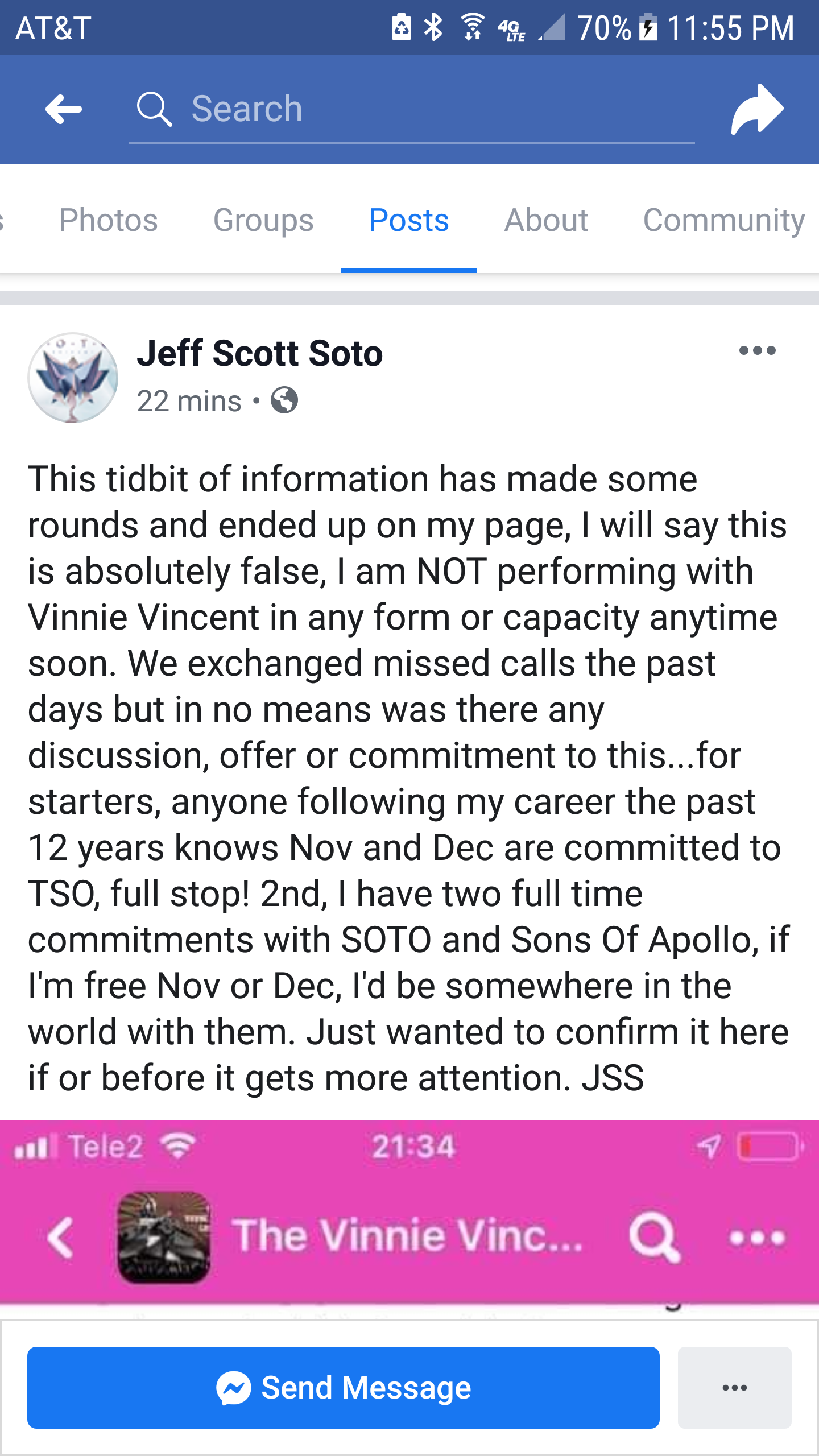Open three-dot menu in the pink screenshot
This screenshot has height=1456, width=819.
(757, 1237)
